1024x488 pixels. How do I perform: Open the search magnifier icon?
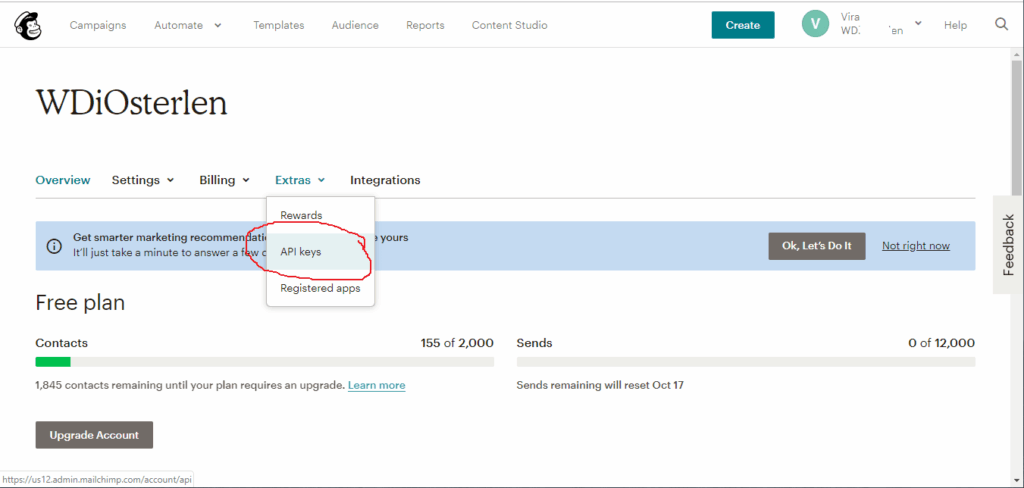tap(1001, 25)
